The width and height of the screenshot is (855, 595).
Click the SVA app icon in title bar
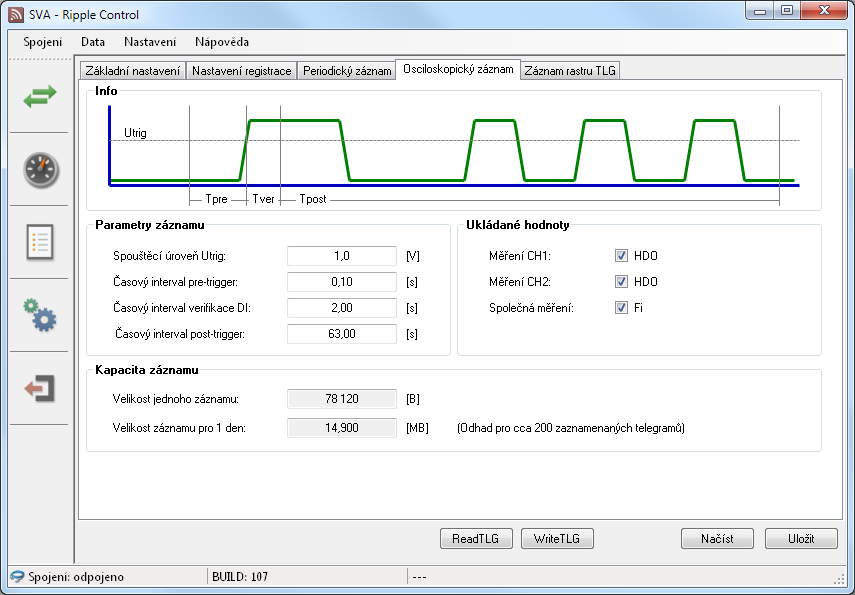point(15,15)
